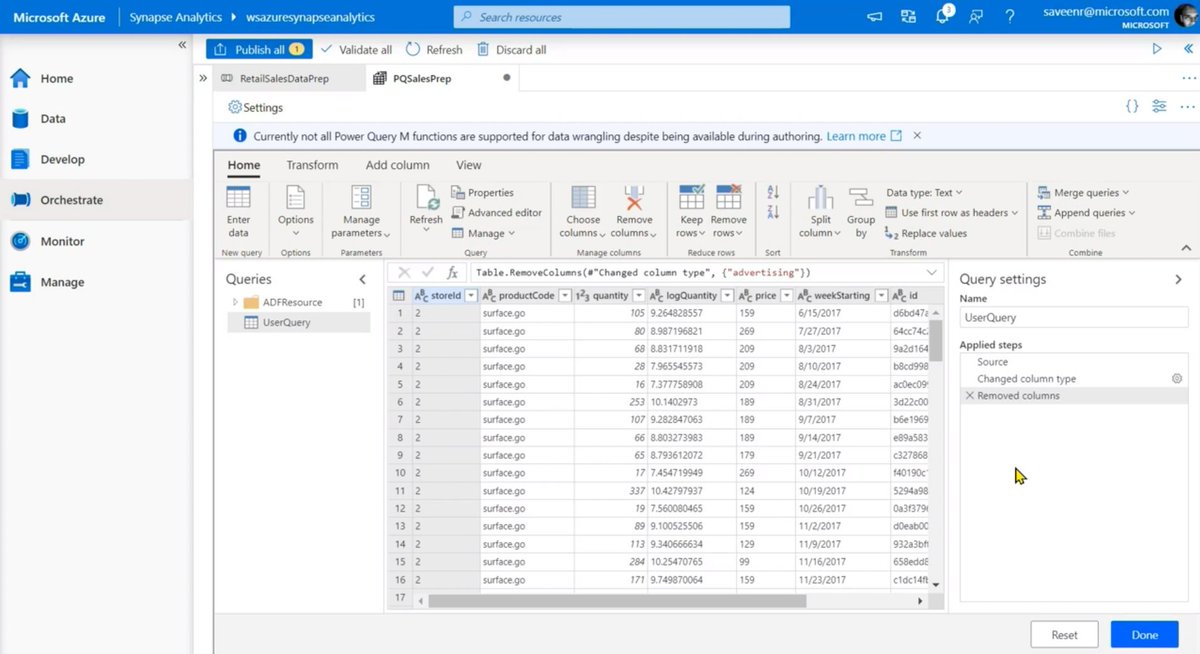The width and height of the screenshot is (1200, 654).
Task: Click the vertical scrollbar of the data grid
Action: click(x=936, y=341)
